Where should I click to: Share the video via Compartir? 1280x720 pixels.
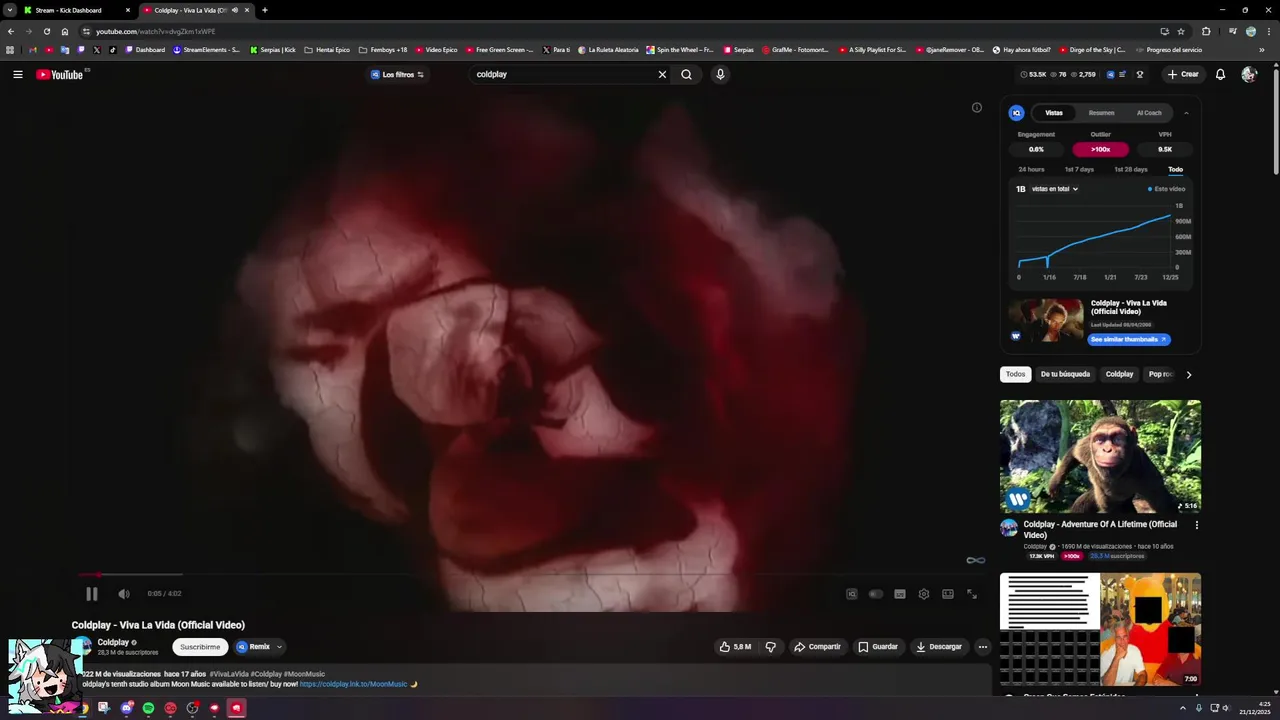click(x=818, y=647)
